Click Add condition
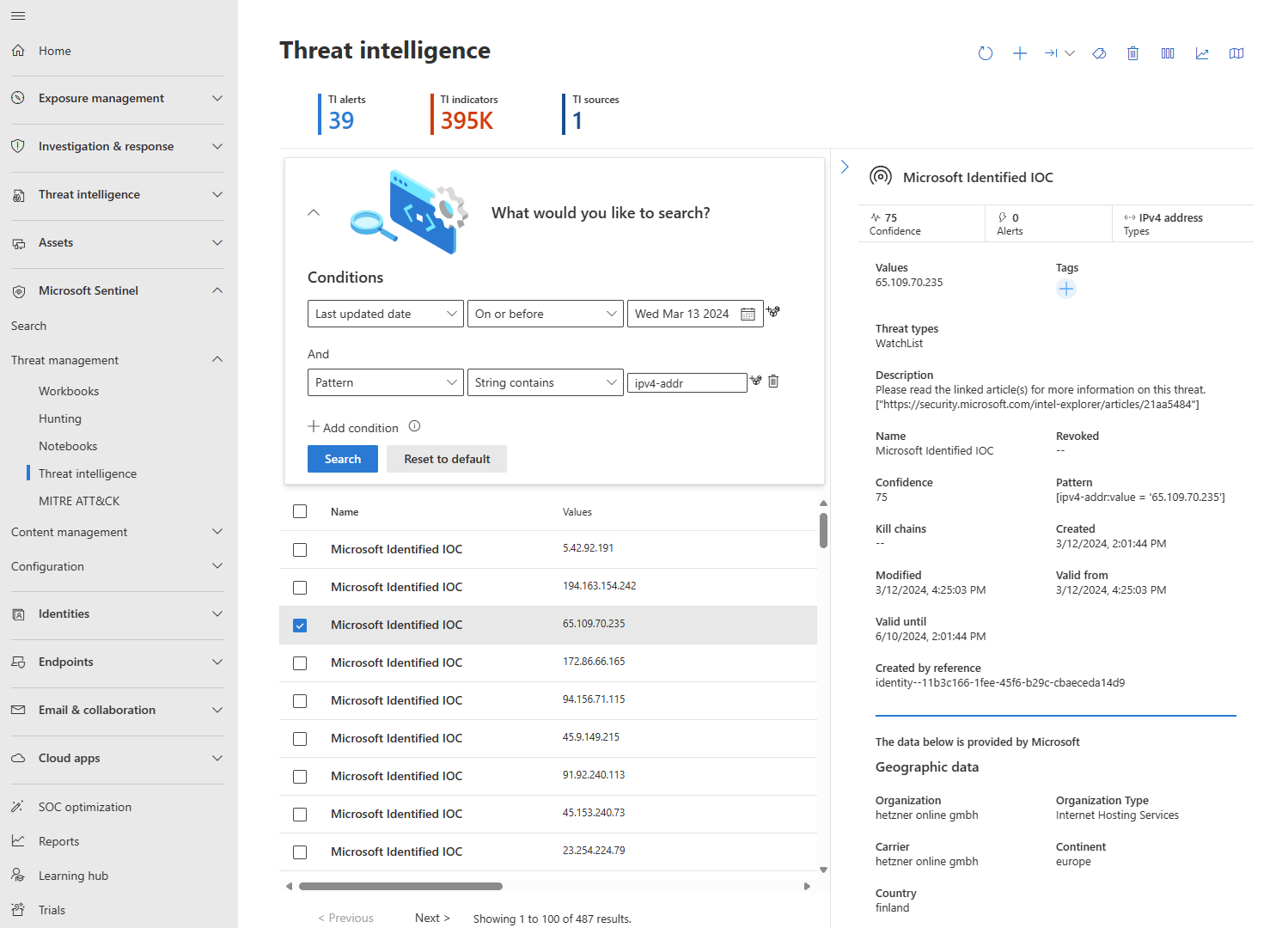Screen dimensions: 1288x928 point(353,427)
